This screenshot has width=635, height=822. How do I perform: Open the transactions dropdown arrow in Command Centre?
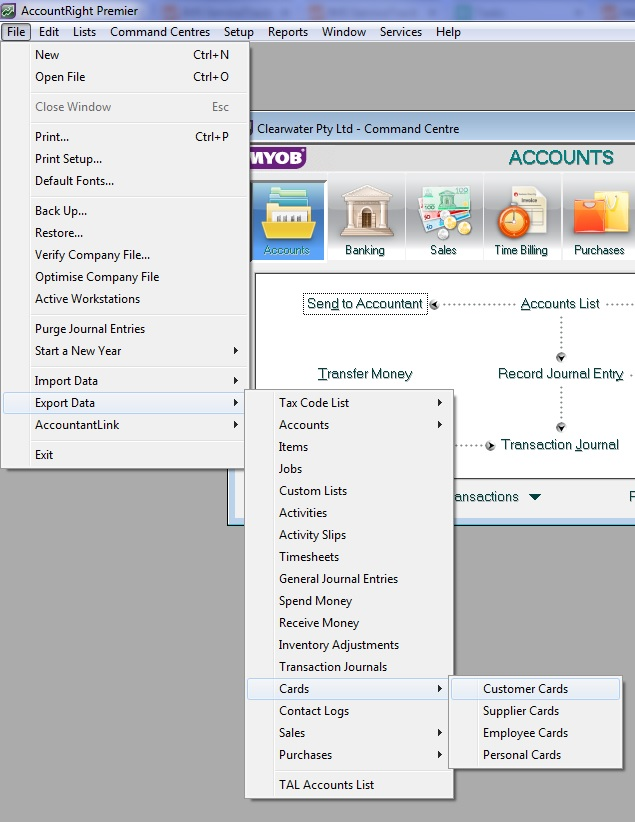point(534,497)
